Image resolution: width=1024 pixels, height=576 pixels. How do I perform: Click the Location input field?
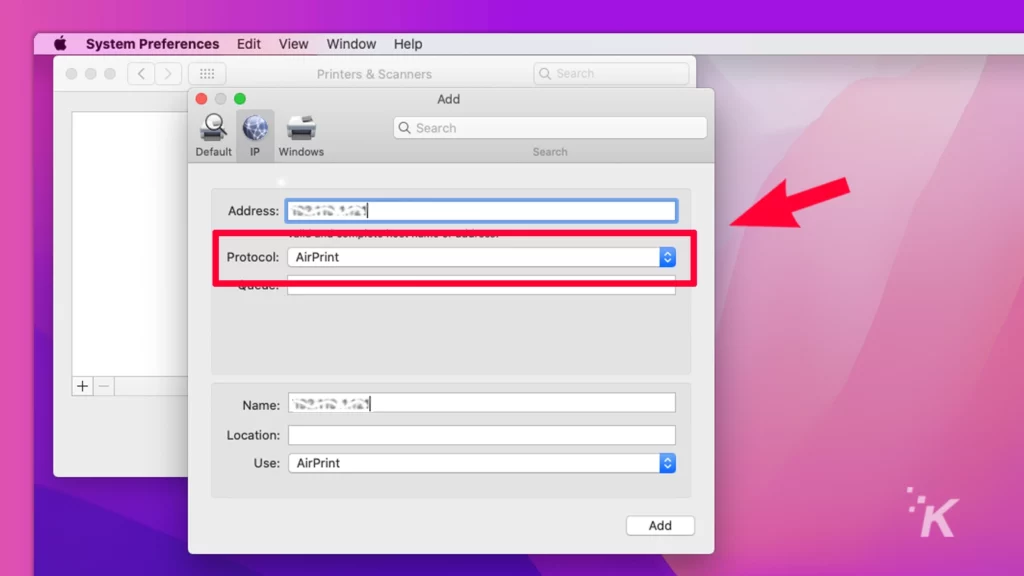tap(482, 435)
